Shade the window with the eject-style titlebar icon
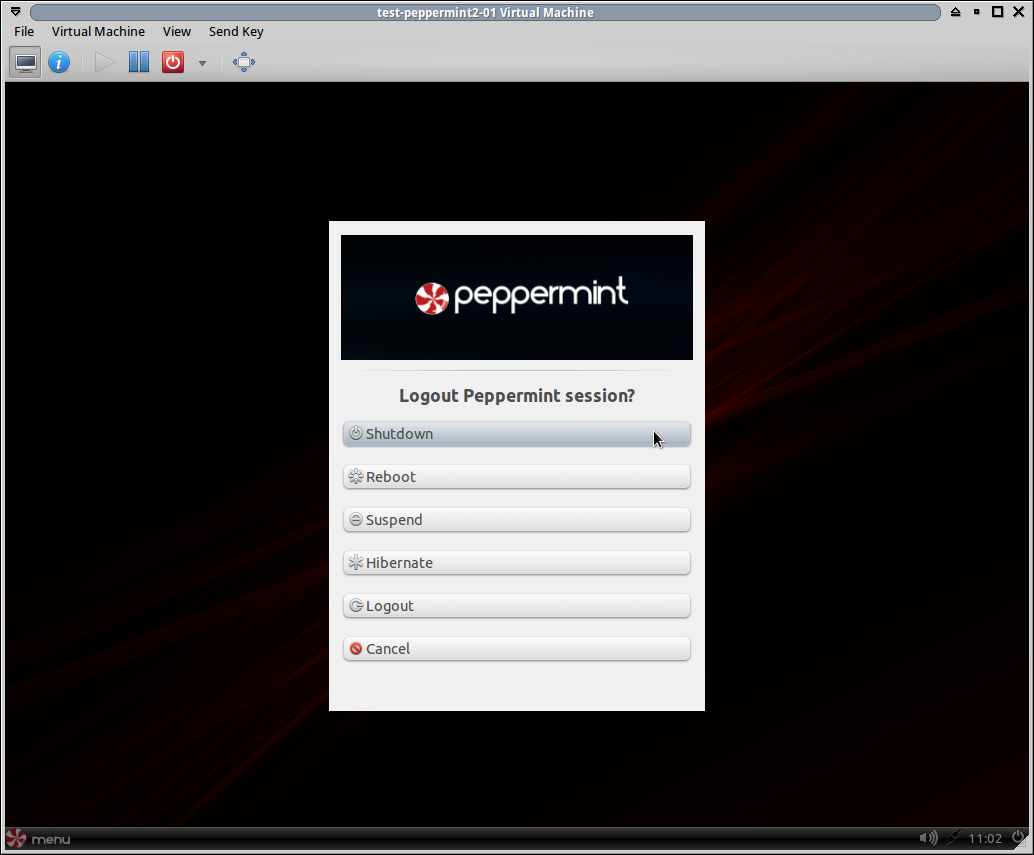The height and width of the screenshot is (855, 1034). pos(956,12)
